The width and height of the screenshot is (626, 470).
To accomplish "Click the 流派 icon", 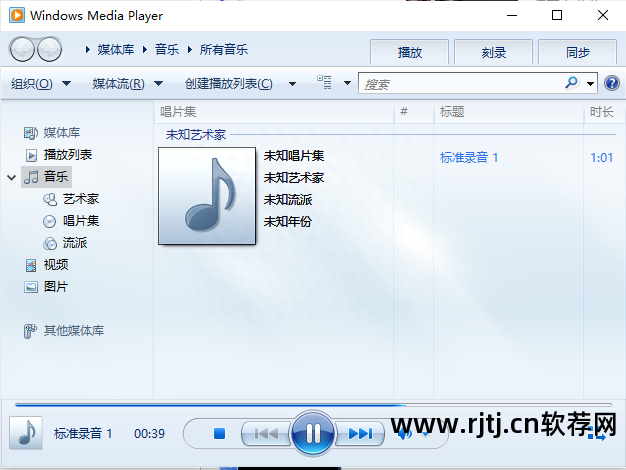I will pyautogui.click(x=50, y=243).
